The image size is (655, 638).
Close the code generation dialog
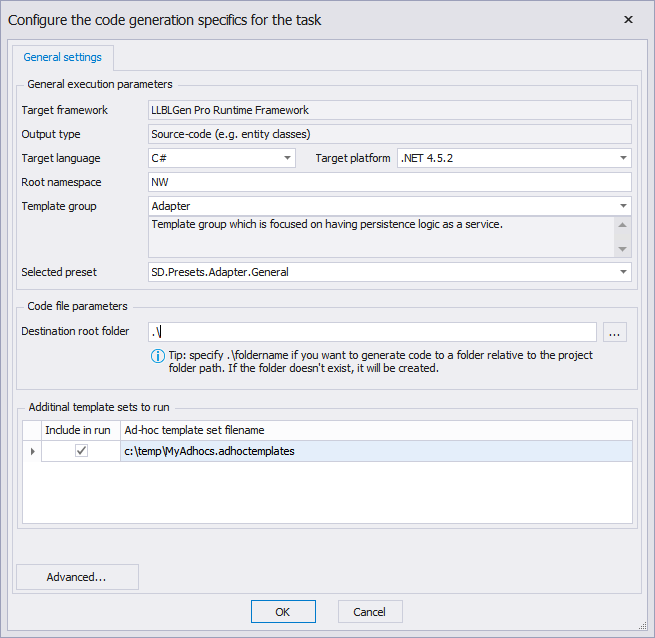pyautogui.click(x=628, y=20)
